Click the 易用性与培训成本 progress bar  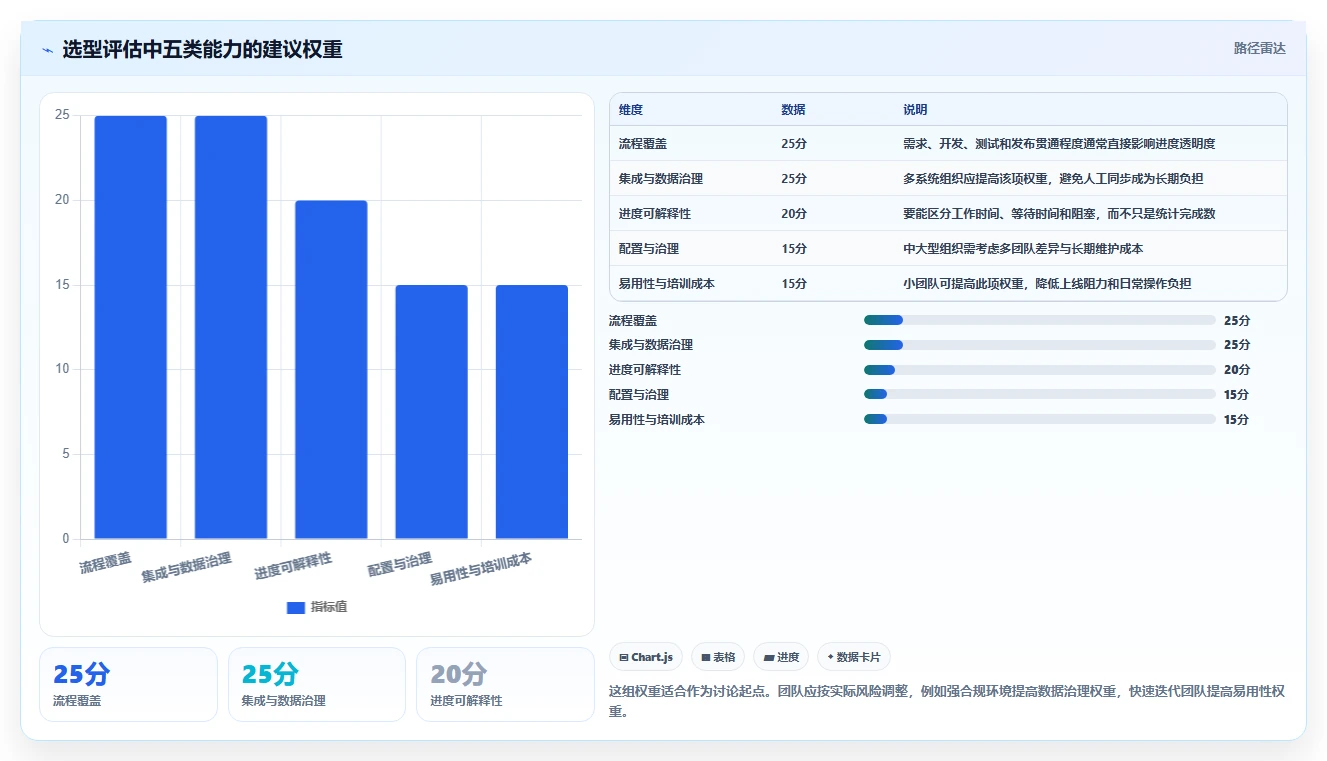click(x=1040, y=420)
